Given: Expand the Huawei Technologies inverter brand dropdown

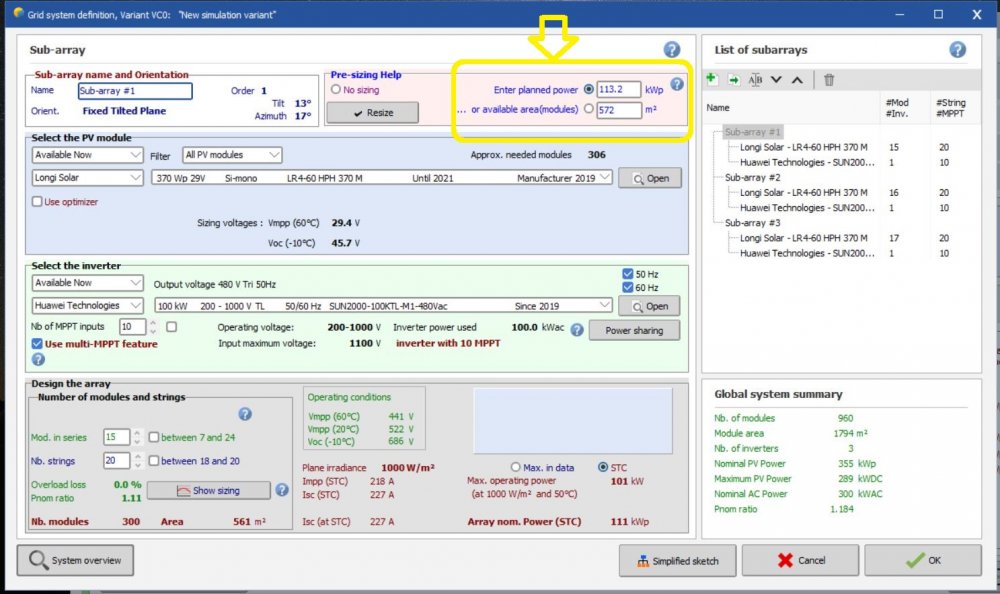Looking at the screenshot, I should pos(87,306).
